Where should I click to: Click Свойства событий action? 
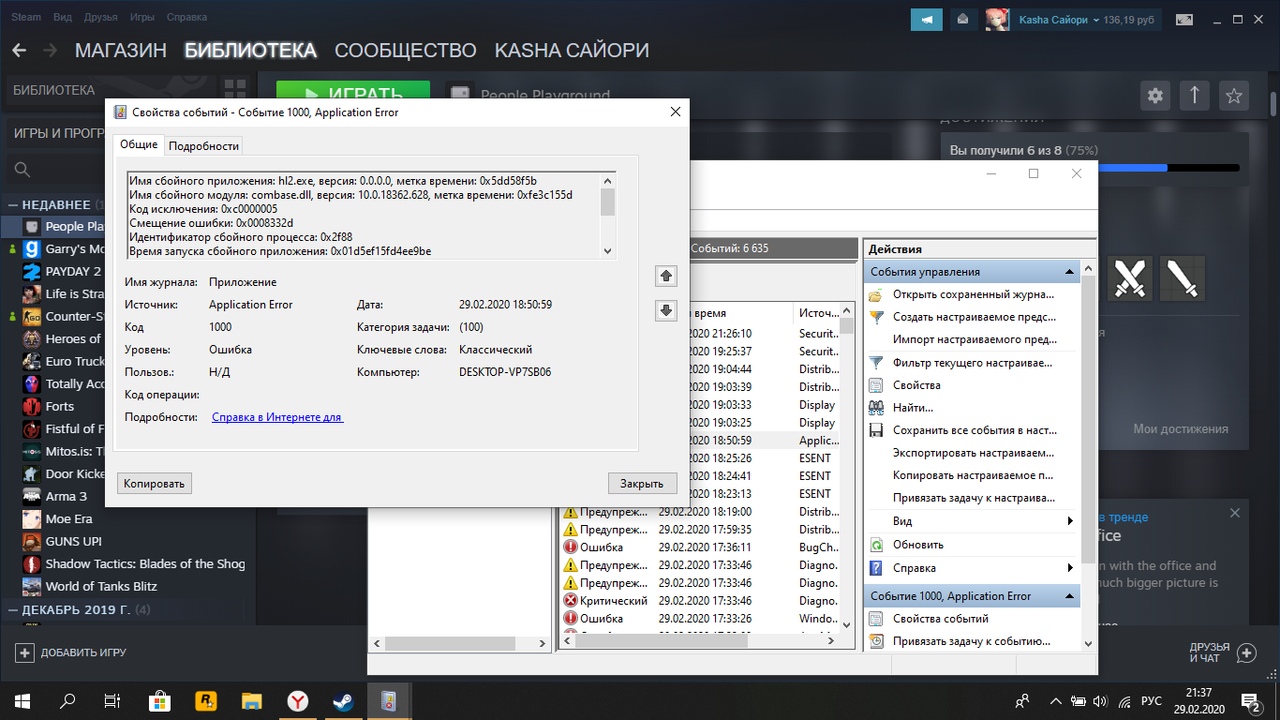pos(941,618)
